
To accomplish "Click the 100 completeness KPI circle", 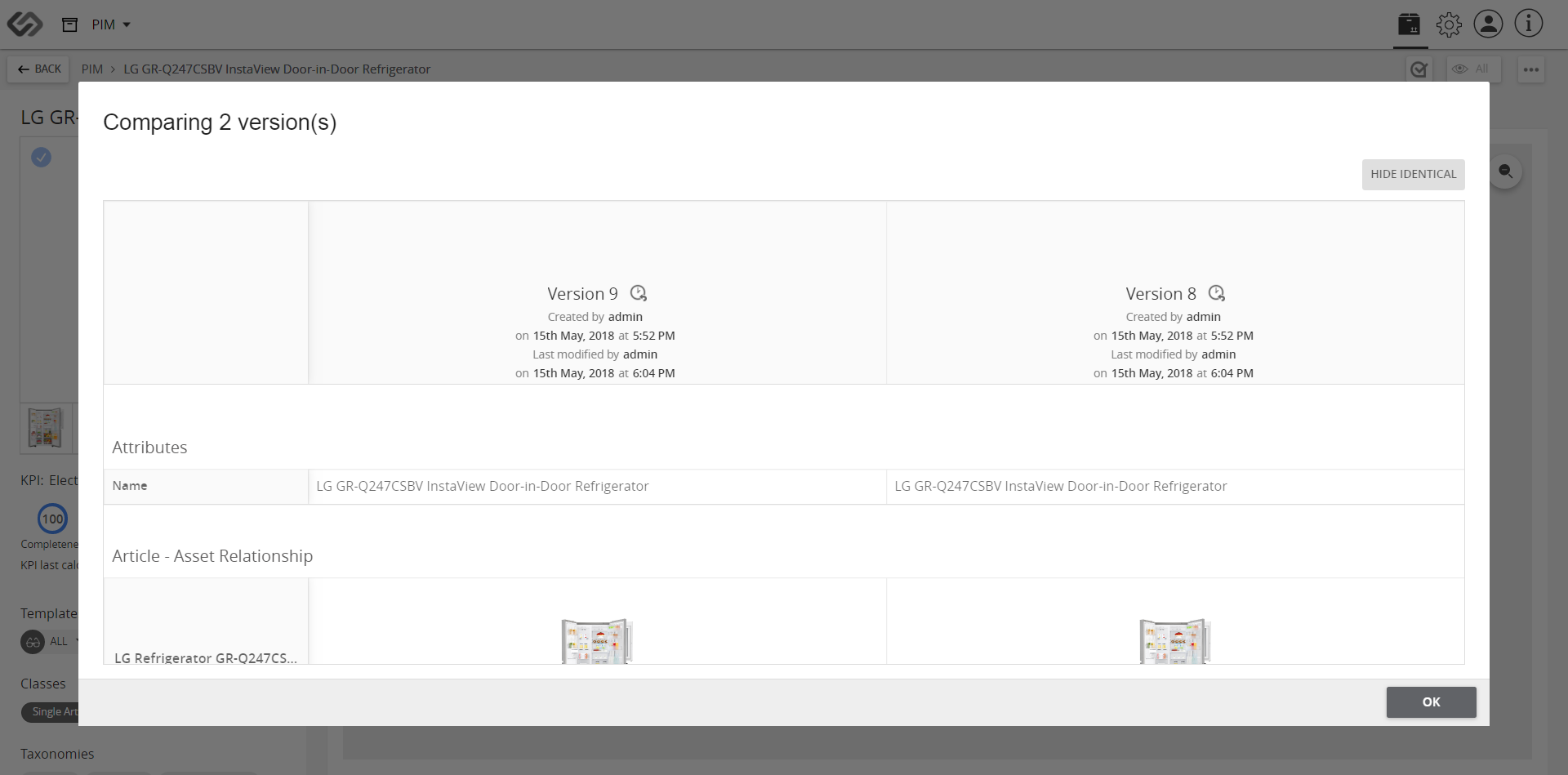I will (52, 519).
